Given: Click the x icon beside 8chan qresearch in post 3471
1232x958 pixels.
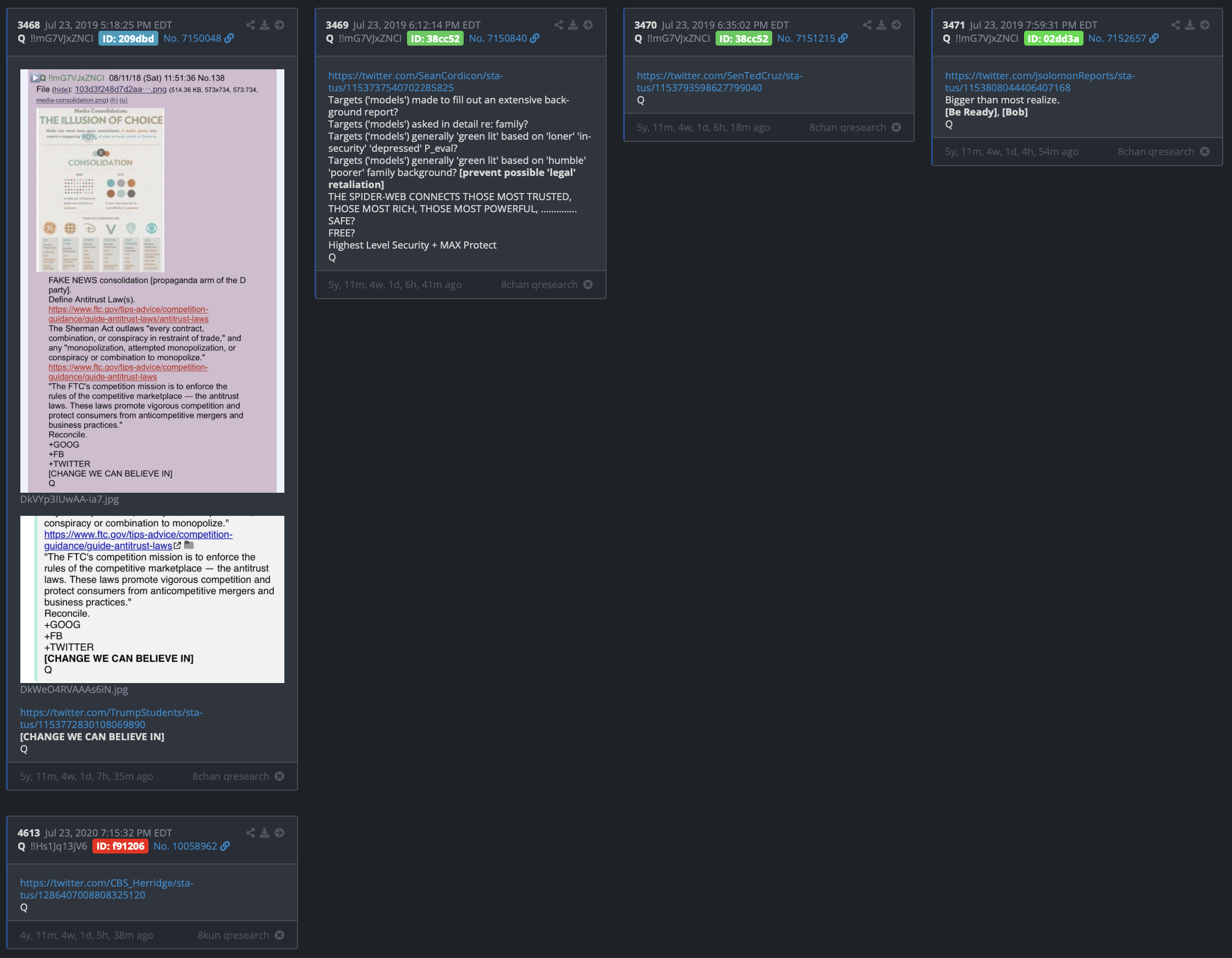Looking at the screenshot, I should coord(1205,151).
